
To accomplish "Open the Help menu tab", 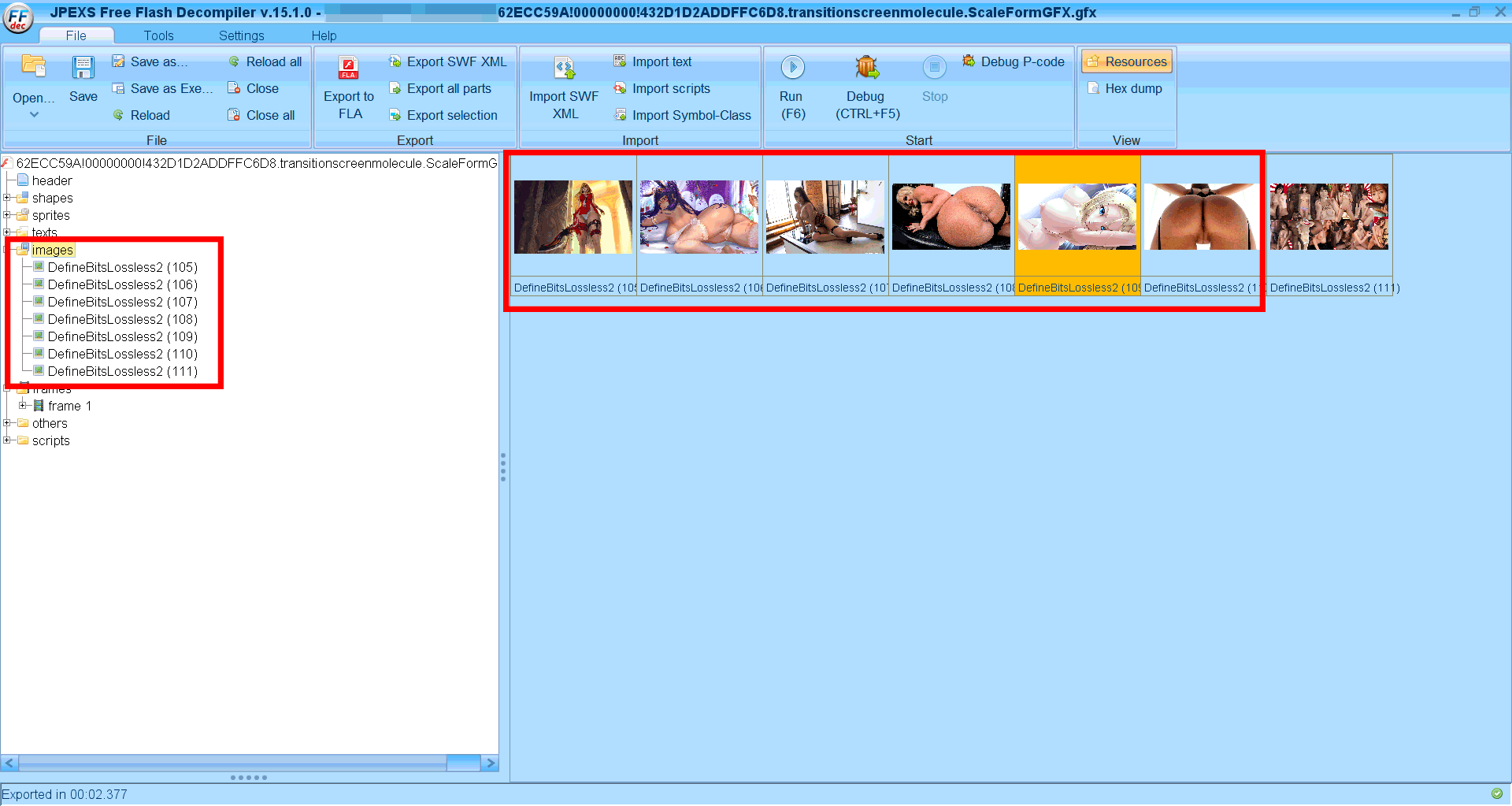I will [x=324, y=35].
